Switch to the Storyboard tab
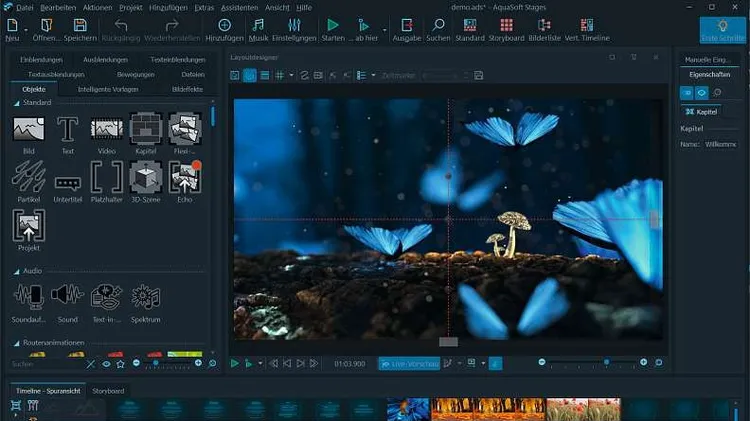The width and height of the screenshot is (750, 421). point(108,390)
